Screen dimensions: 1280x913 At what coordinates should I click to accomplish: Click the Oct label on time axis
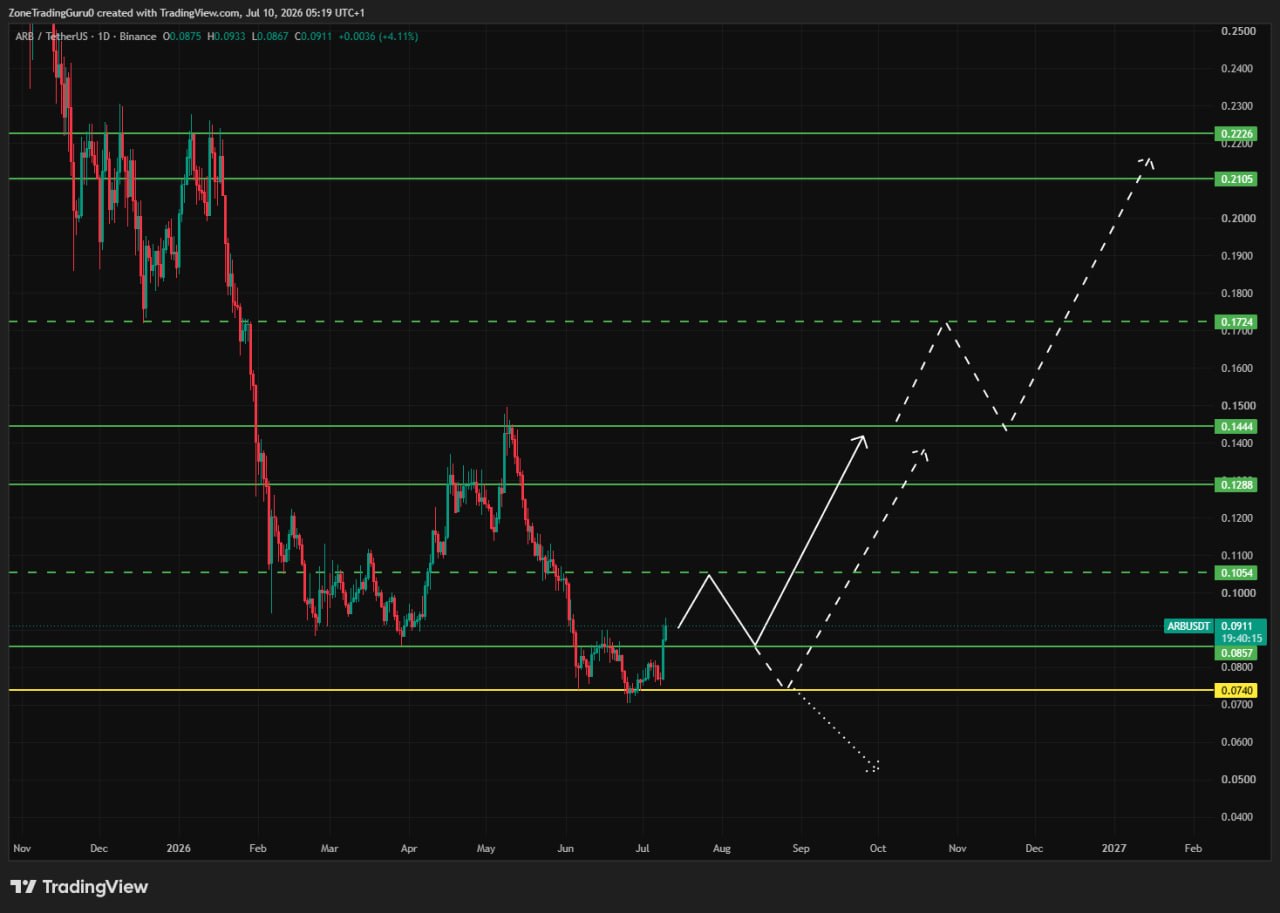point(877,848)
